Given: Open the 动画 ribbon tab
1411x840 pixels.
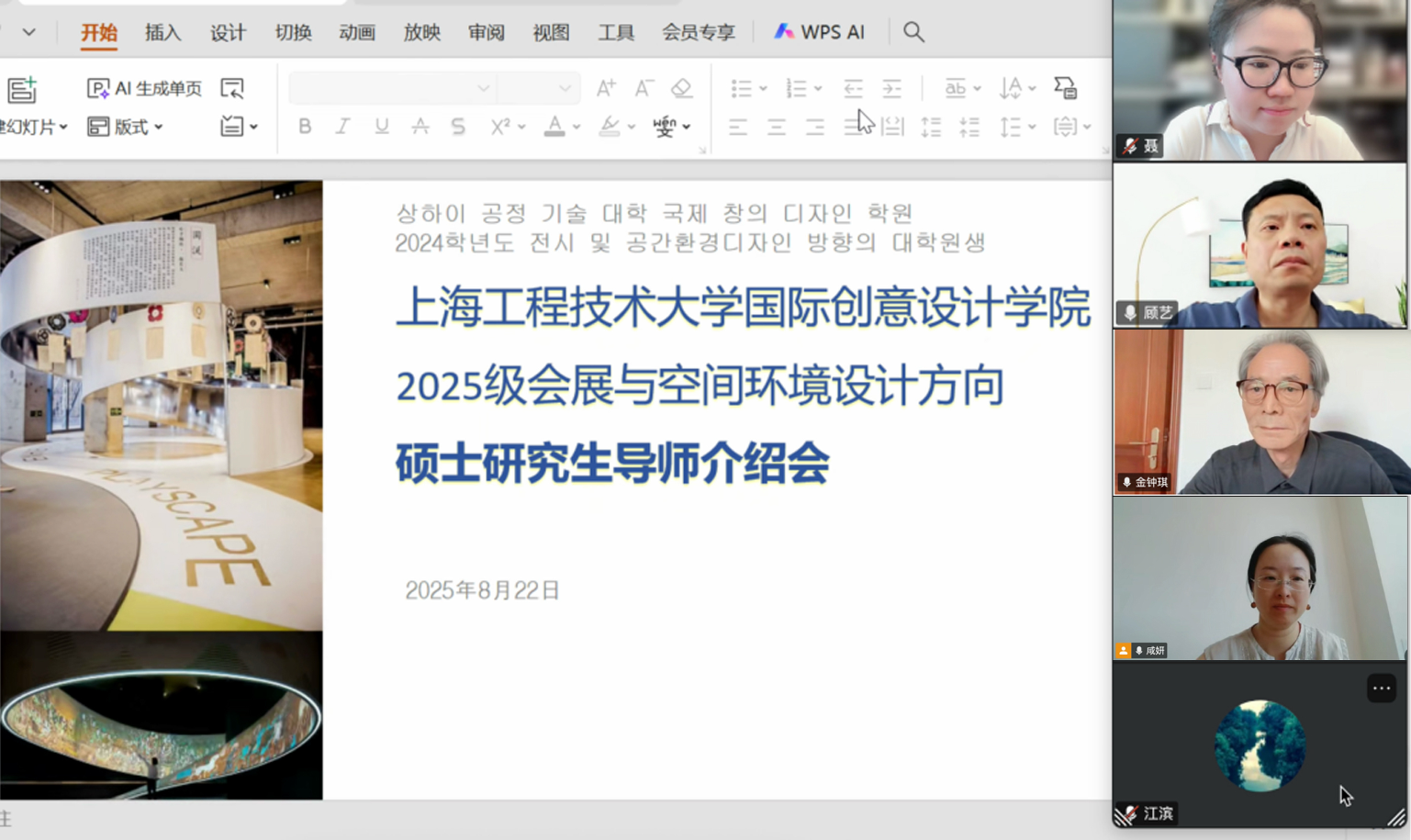Looking at the screenshot, I should click(357, 32).
